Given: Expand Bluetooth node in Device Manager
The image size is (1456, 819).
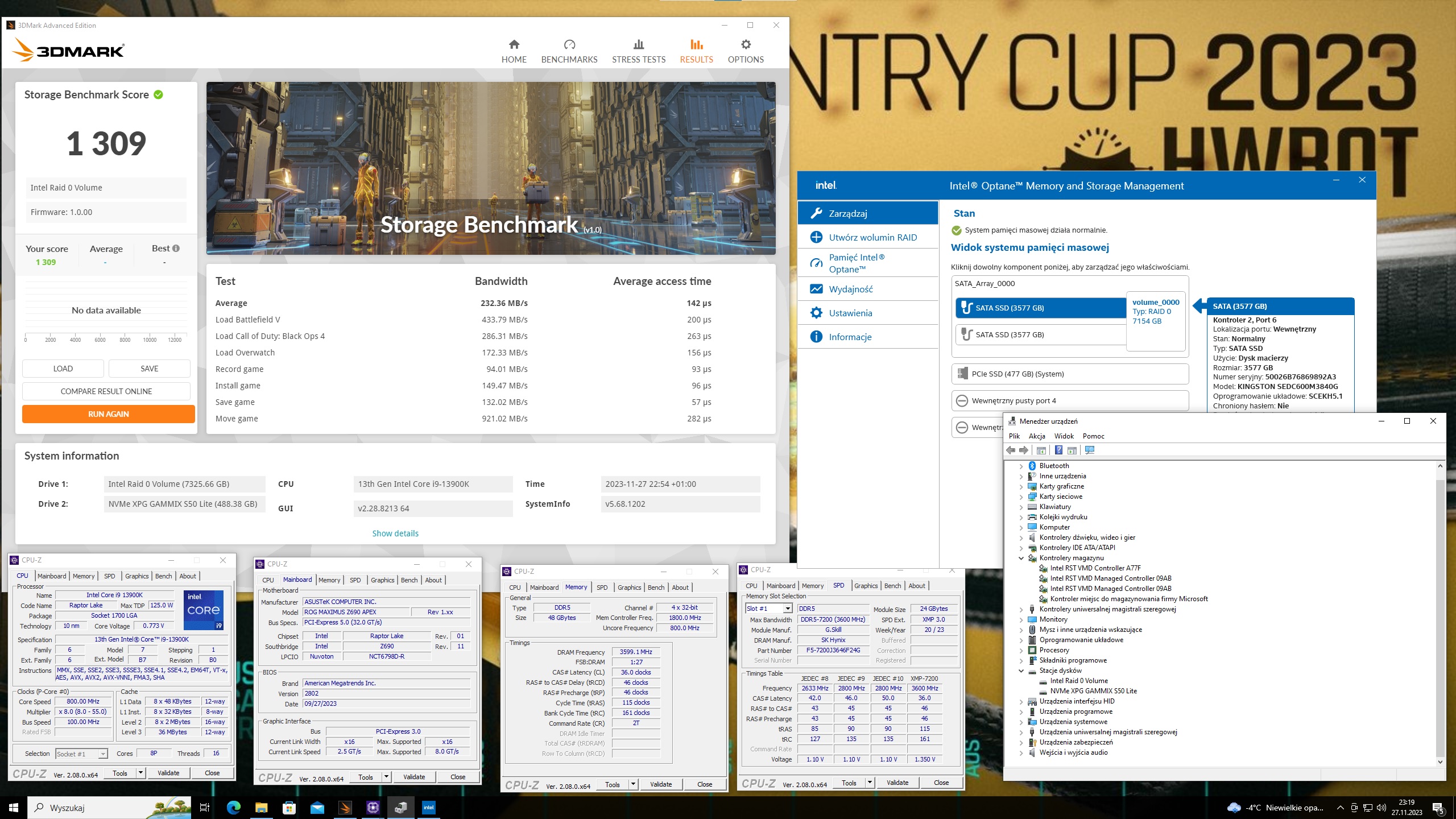Looking at the screenshot, I should pyautogui.click(x=1021, y=466).
